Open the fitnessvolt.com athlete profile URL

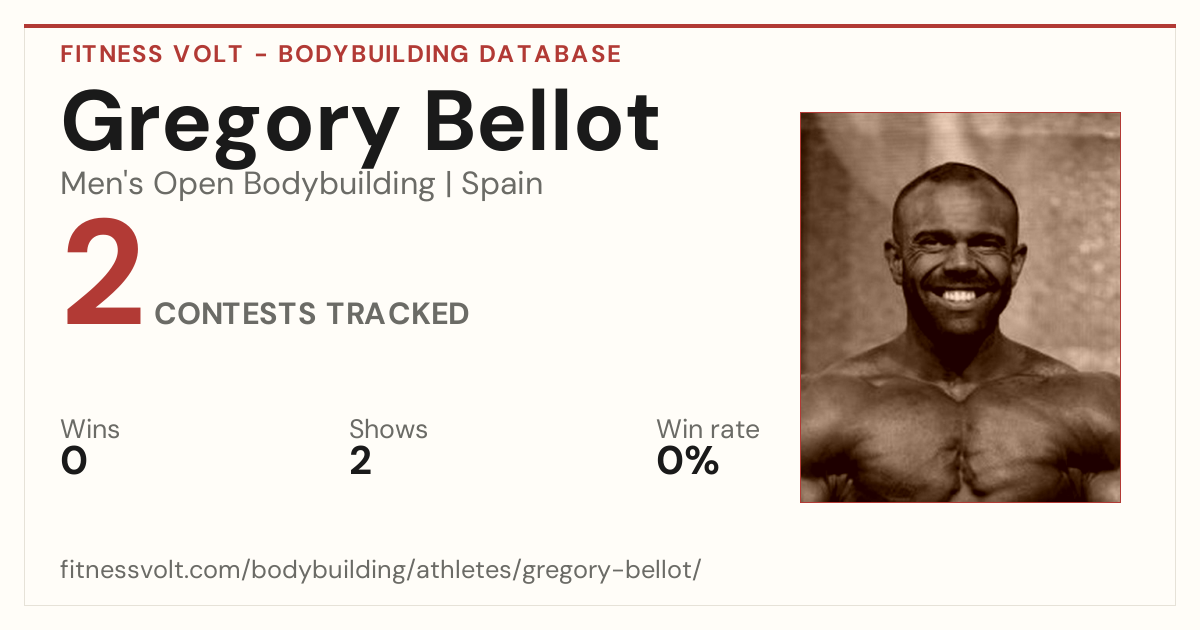click(381, 571)
